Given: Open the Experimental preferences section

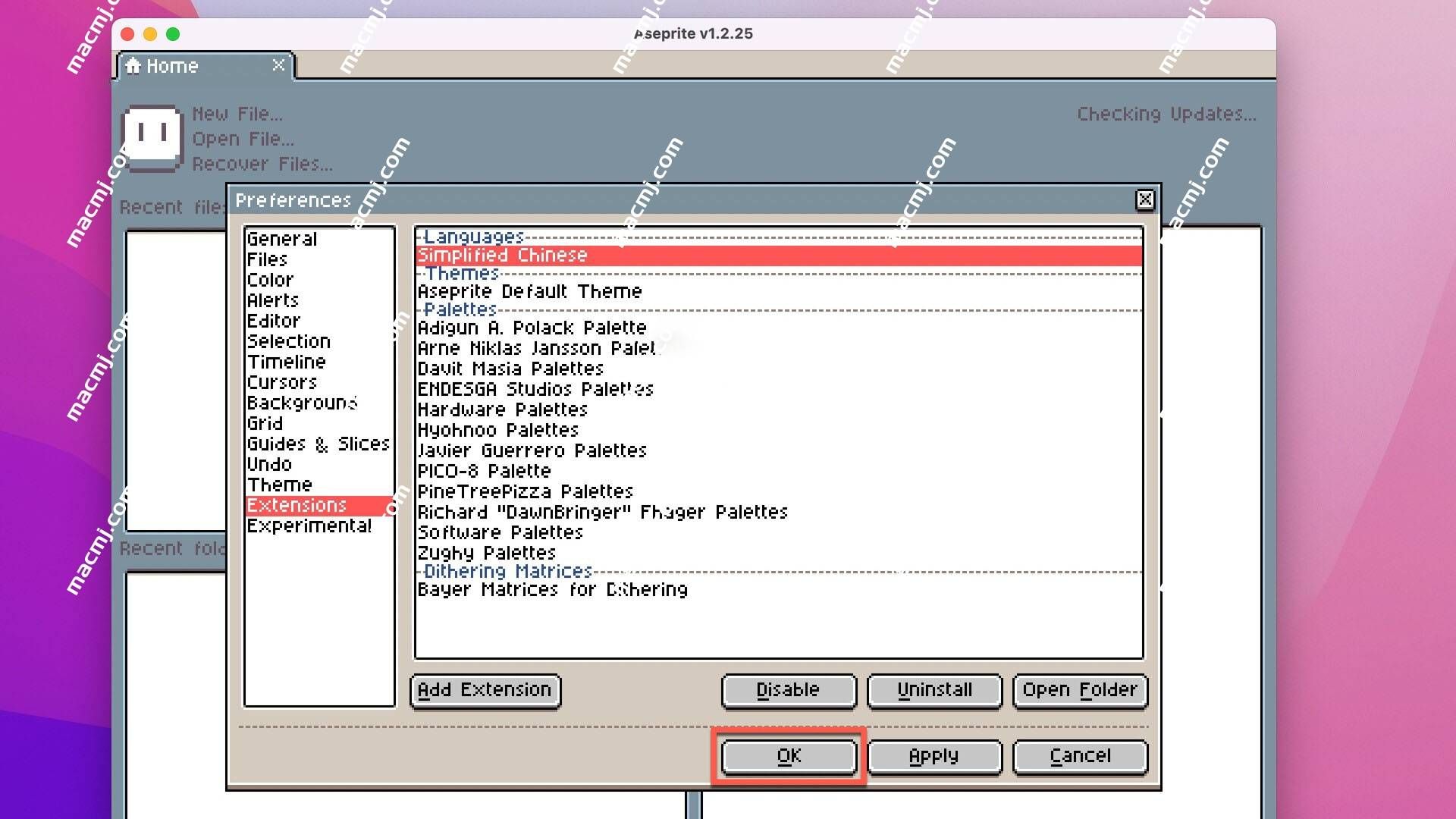Looking at the screenshot, I should [319, 526].
